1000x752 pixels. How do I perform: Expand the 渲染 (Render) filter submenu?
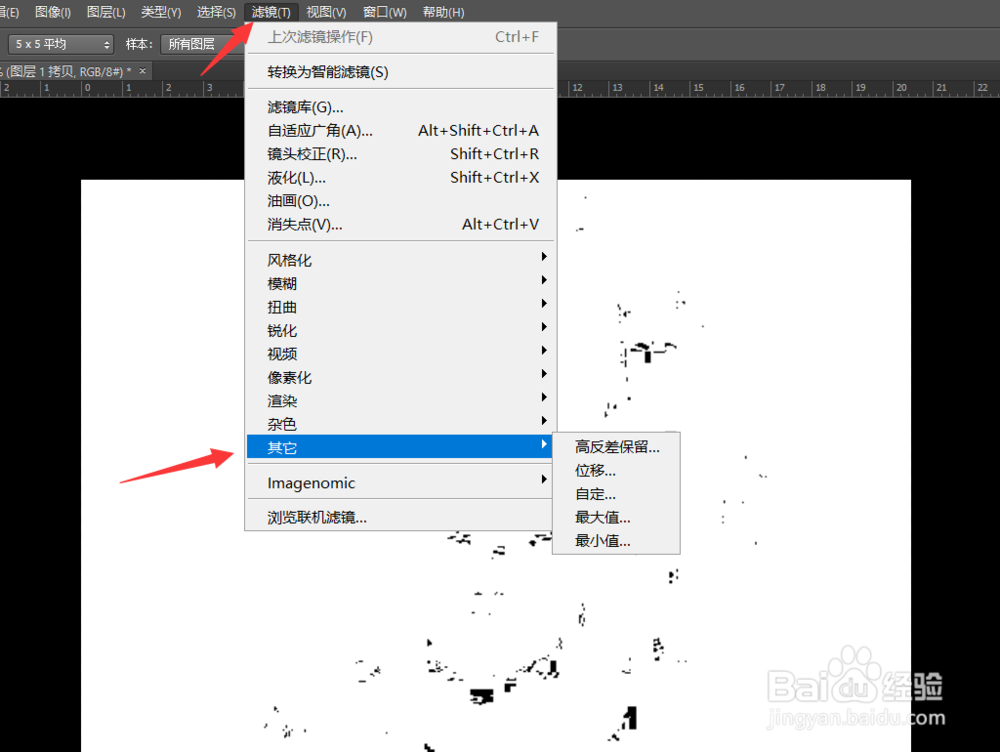point(282,400)
